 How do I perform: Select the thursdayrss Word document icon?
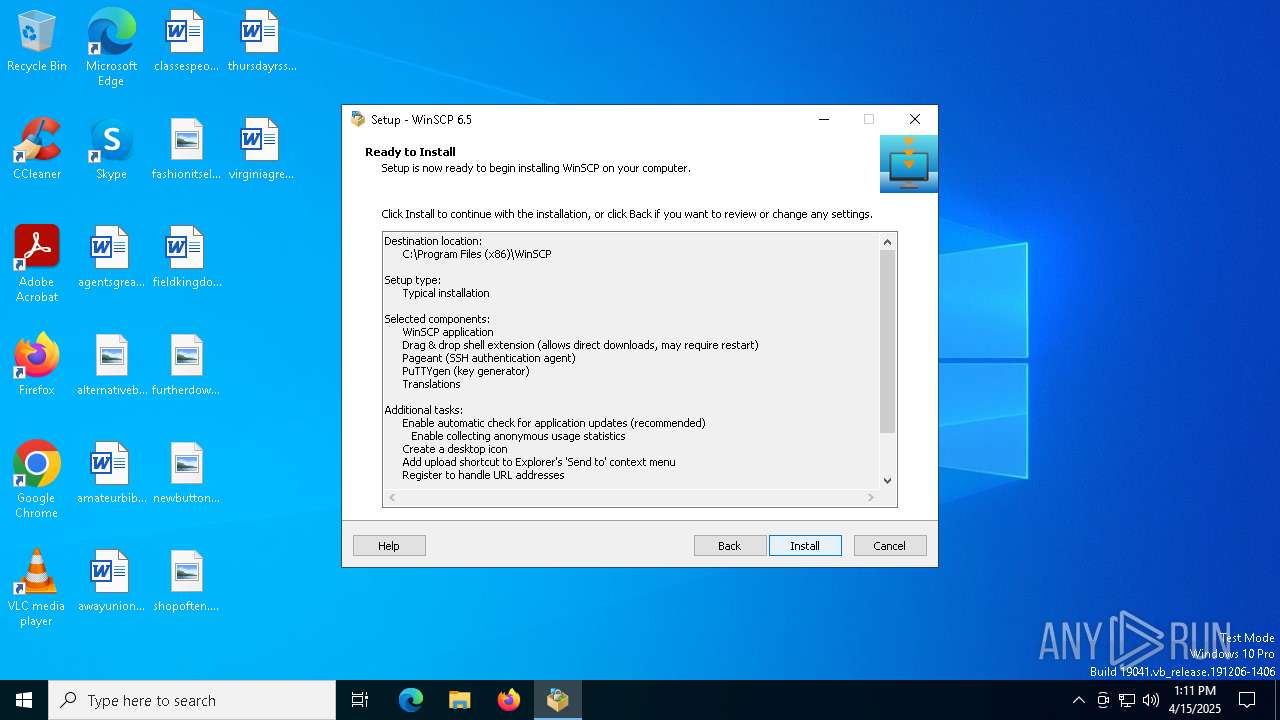(x=261, y=42)
